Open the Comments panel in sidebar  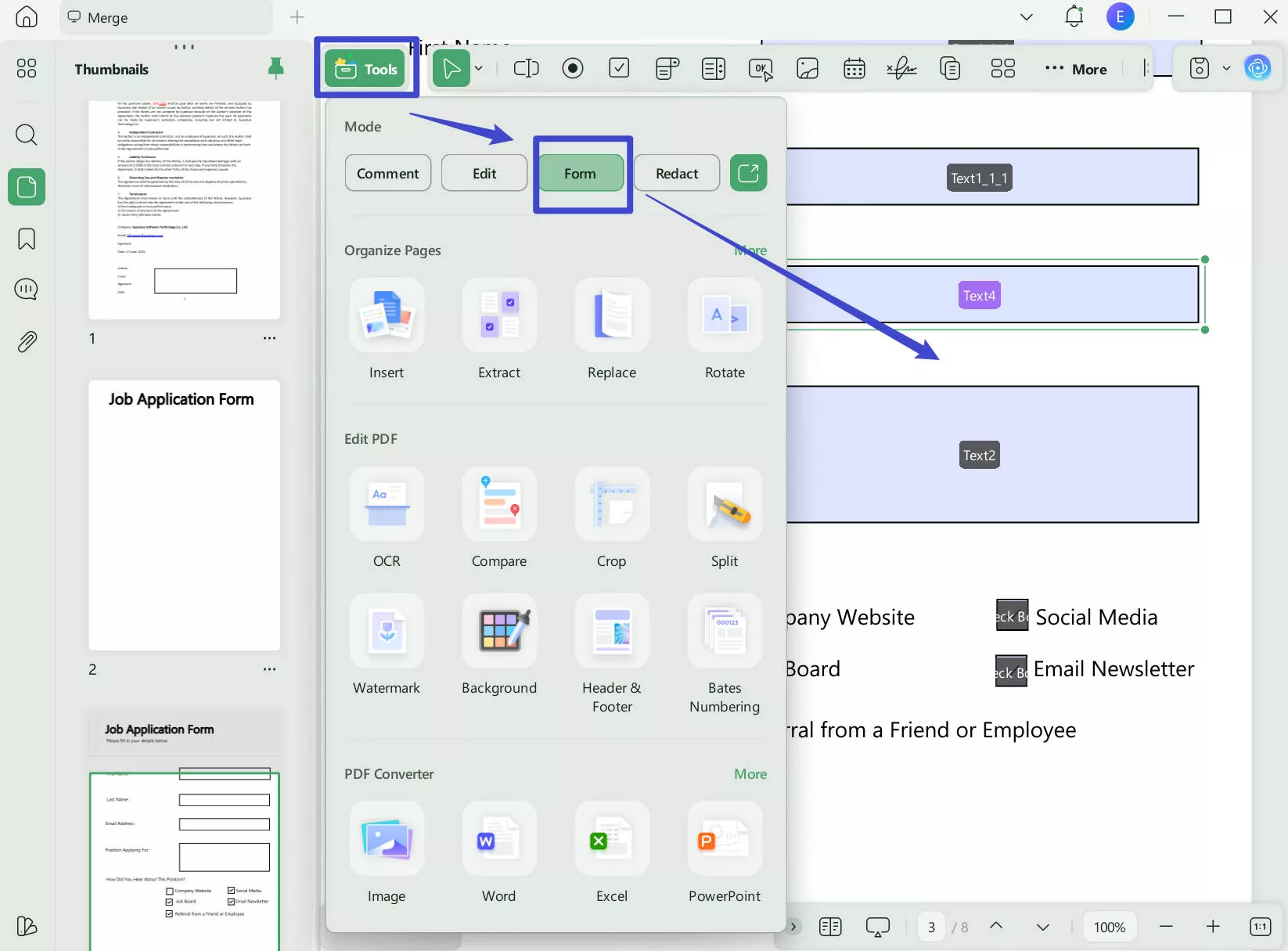pyautogui.click(x=26, y=289)
